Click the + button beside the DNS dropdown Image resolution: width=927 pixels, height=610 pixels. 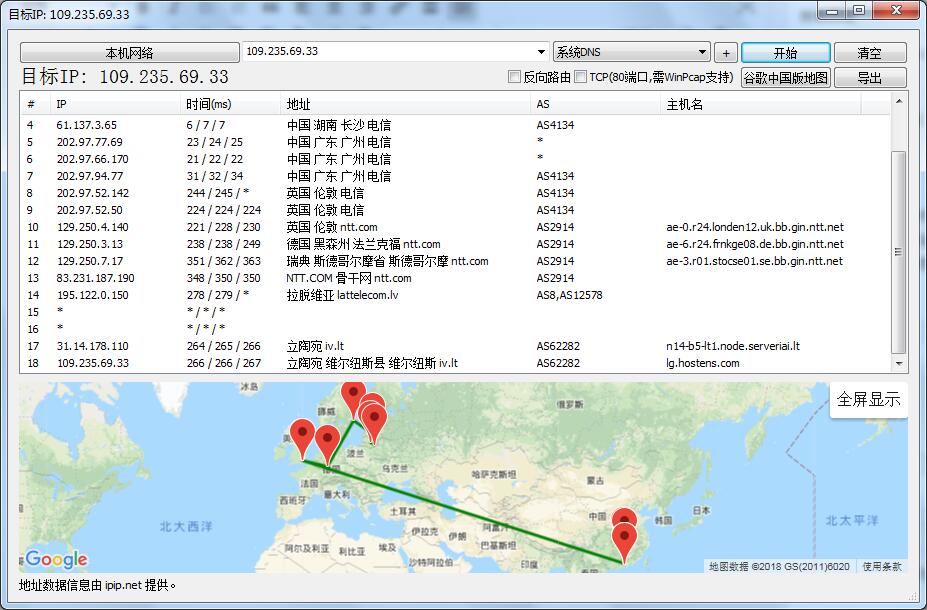725,51
